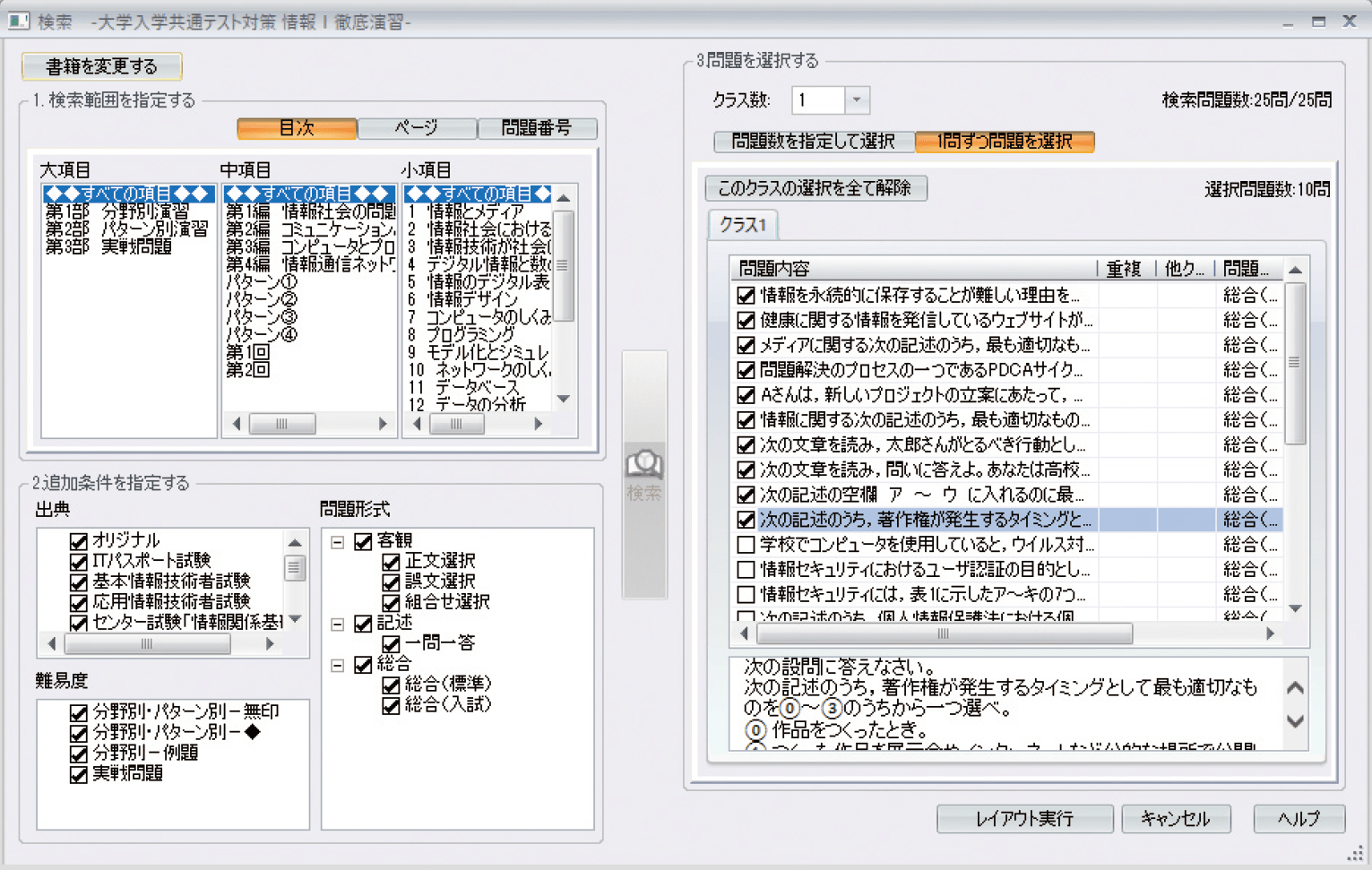Collapse the 総合 tree node
The height and width of the screenshot is (870, 1372).
tap(338, 666)
